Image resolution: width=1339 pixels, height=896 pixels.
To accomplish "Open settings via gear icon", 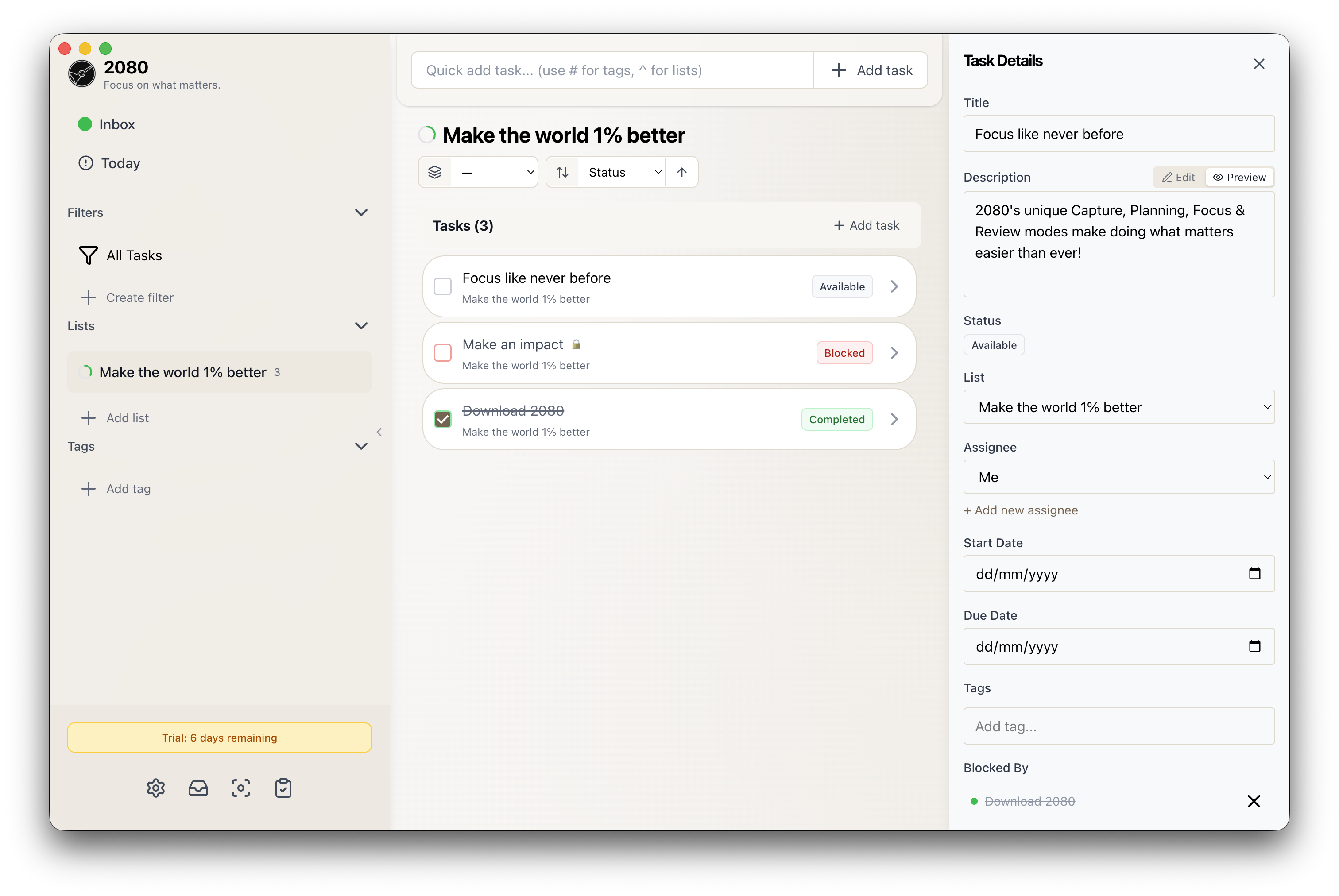I will click(x=155, y=788).
